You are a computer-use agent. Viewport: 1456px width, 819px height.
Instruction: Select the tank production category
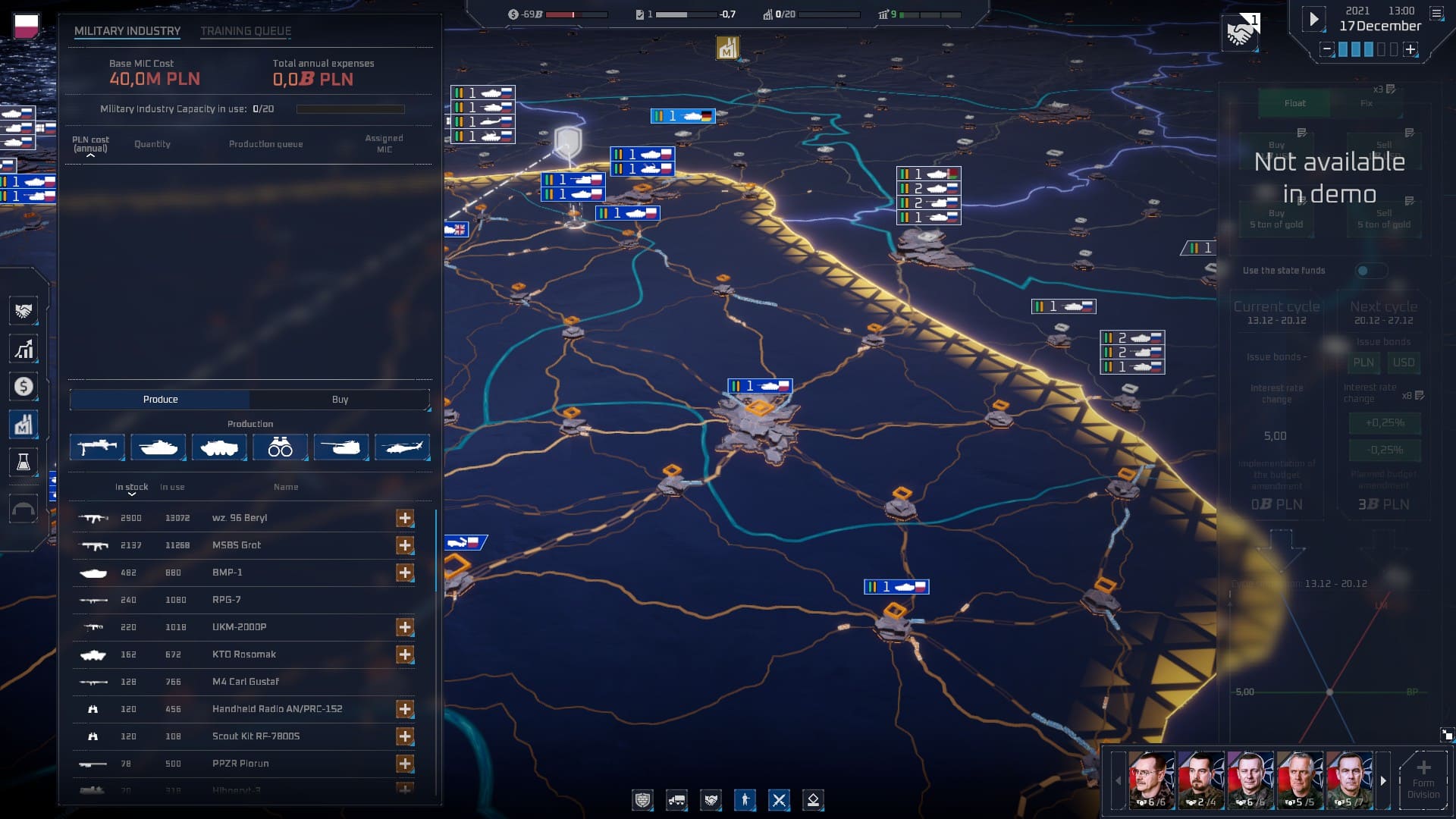pos(158,448)
